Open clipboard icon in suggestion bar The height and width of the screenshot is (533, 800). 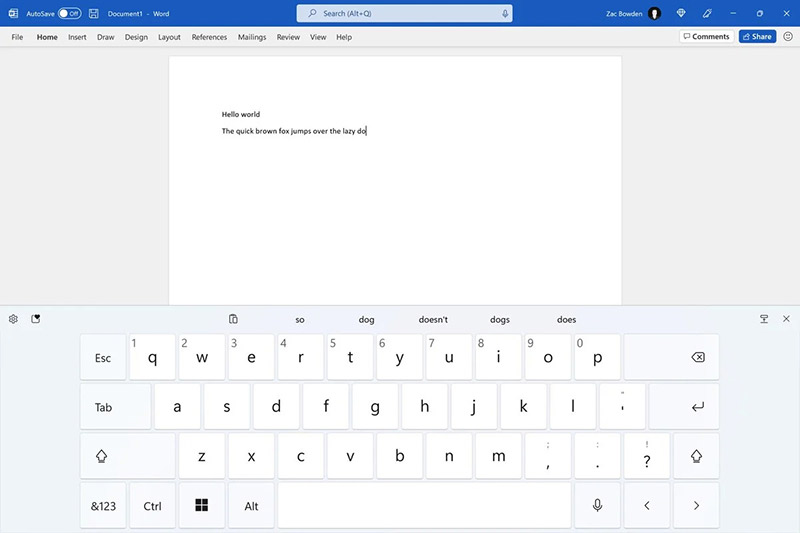pos(233,319)
